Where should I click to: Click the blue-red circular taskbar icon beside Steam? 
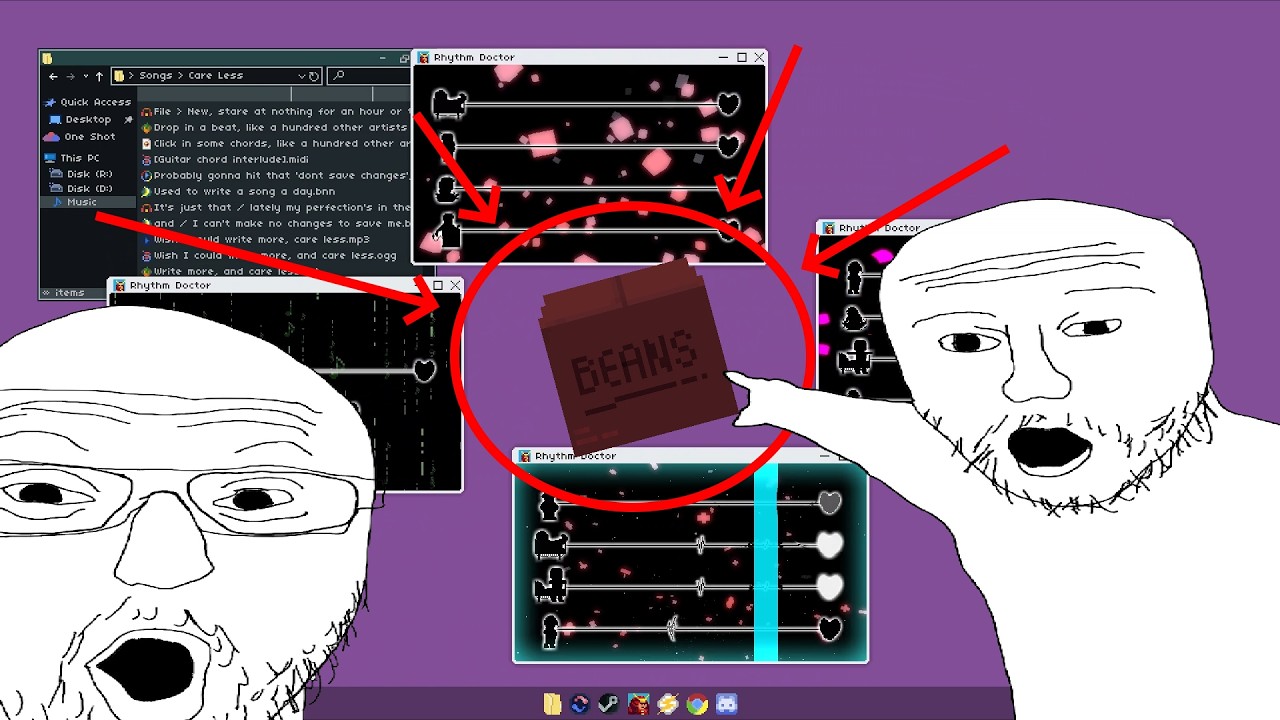(579, 704)
